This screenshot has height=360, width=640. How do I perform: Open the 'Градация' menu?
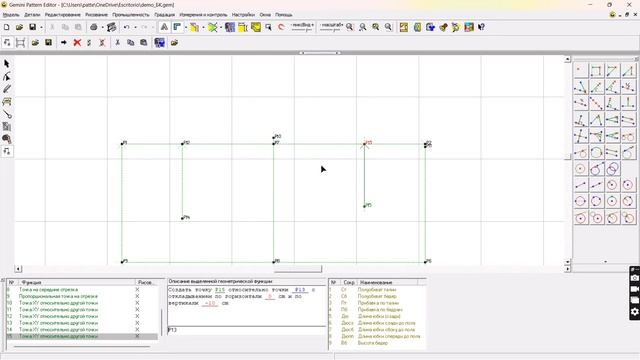click(164, 15)
